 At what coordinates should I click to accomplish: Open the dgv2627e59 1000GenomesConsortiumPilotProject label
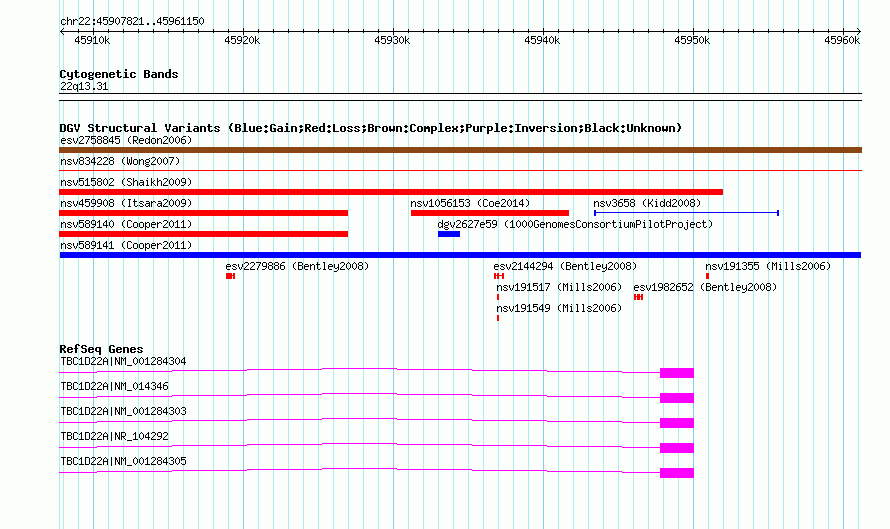(x=575, y=224)
